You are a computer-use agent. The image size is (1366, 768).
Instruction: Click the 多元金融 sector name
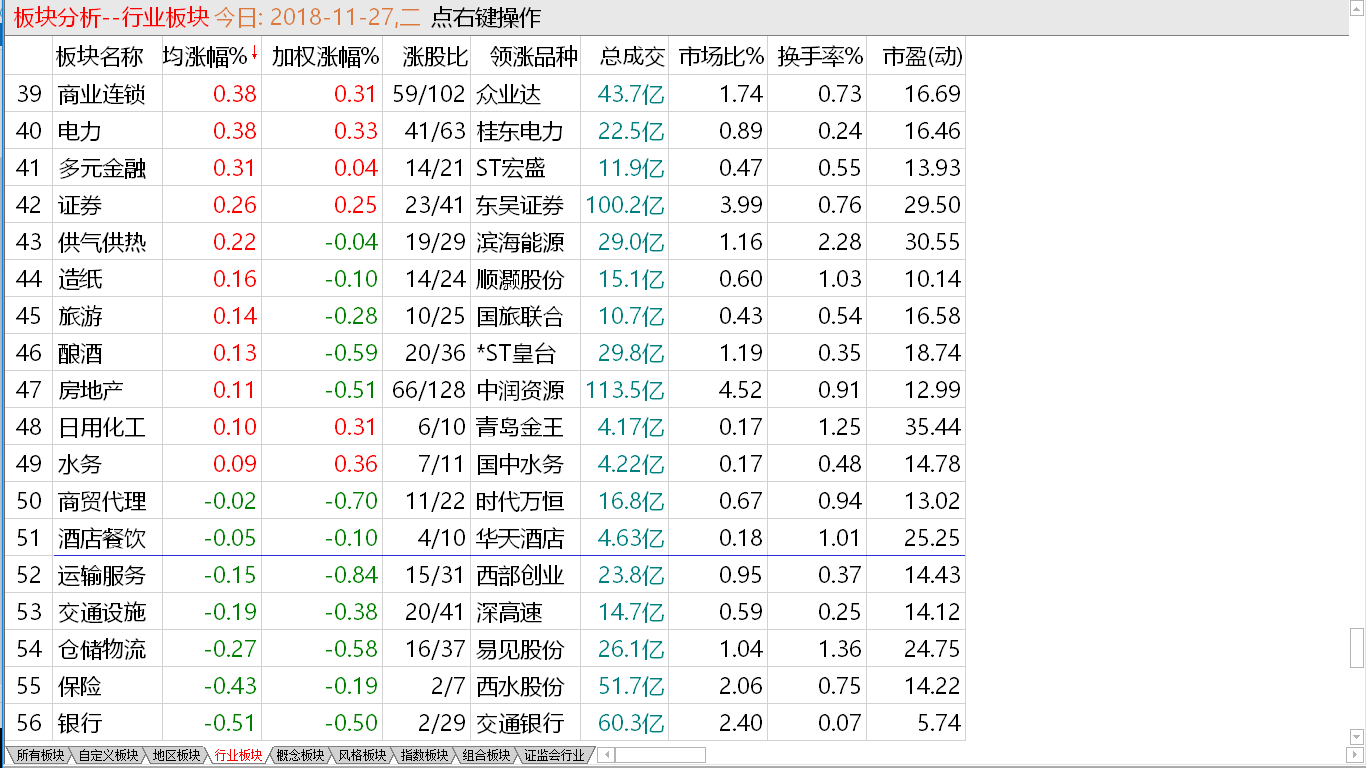point(102,168)
